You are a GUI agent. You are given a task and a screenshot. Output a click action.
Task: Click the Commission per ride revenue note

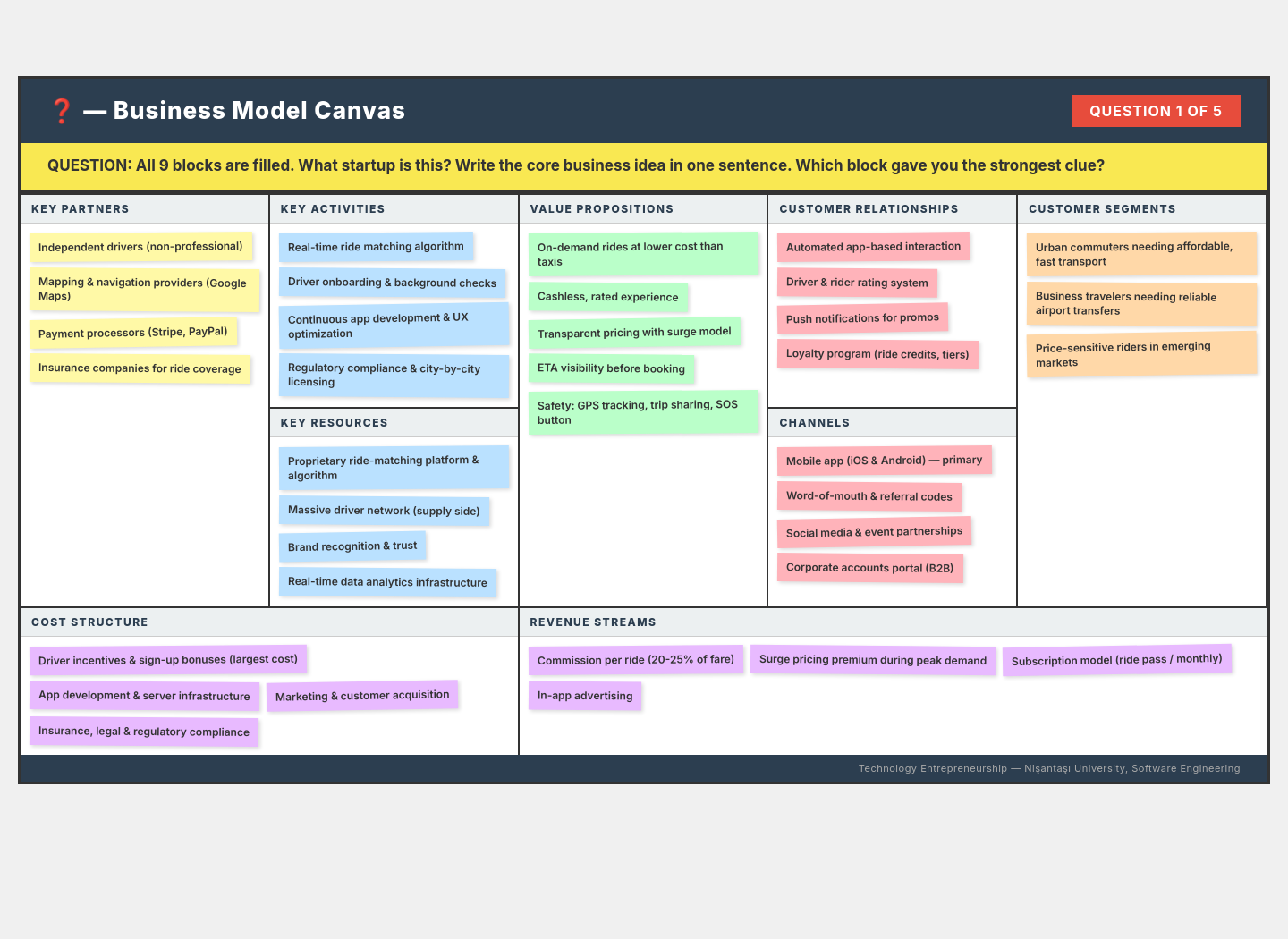pyautogui.click(x=635, y=660)
